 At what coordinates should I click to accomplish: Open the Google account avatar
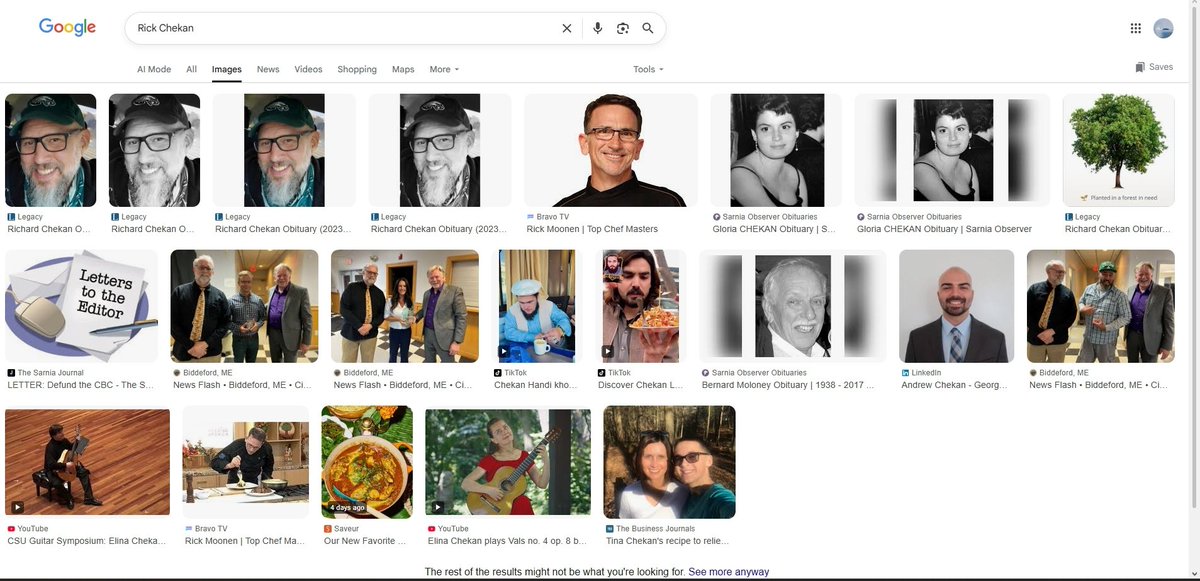[x=1163, y=28]
